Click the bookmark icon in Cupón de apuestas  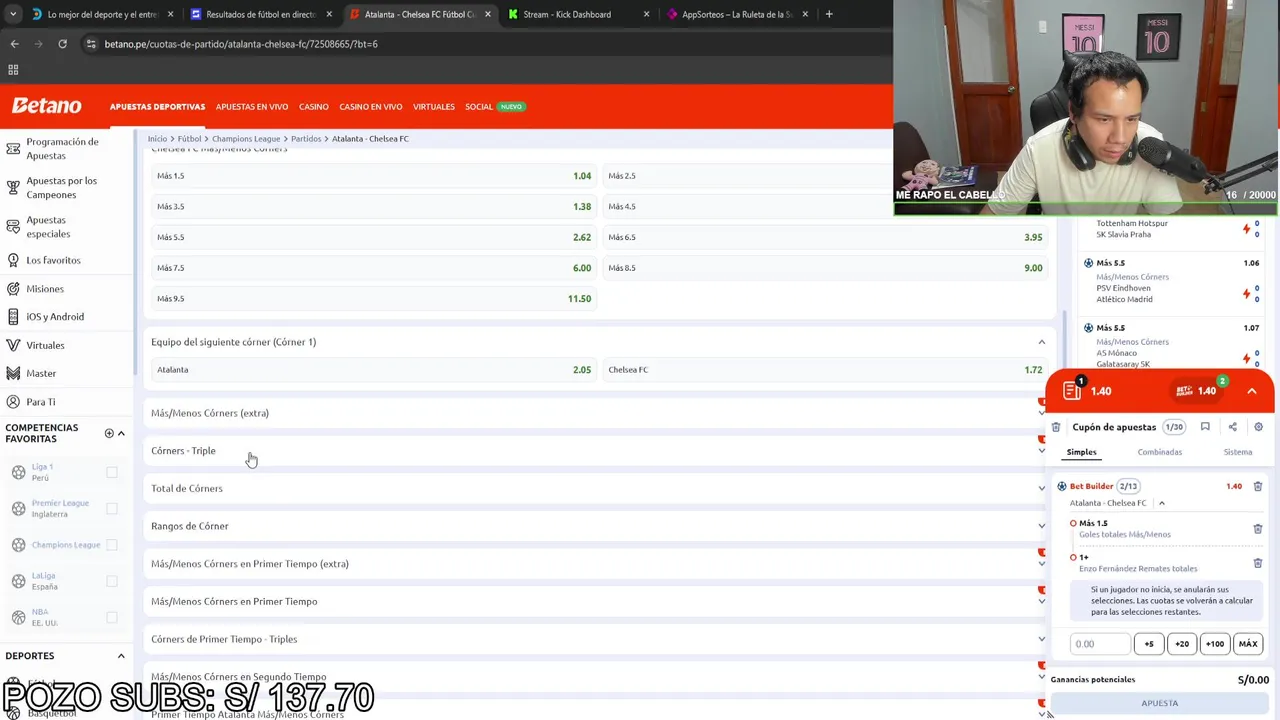1205,427
